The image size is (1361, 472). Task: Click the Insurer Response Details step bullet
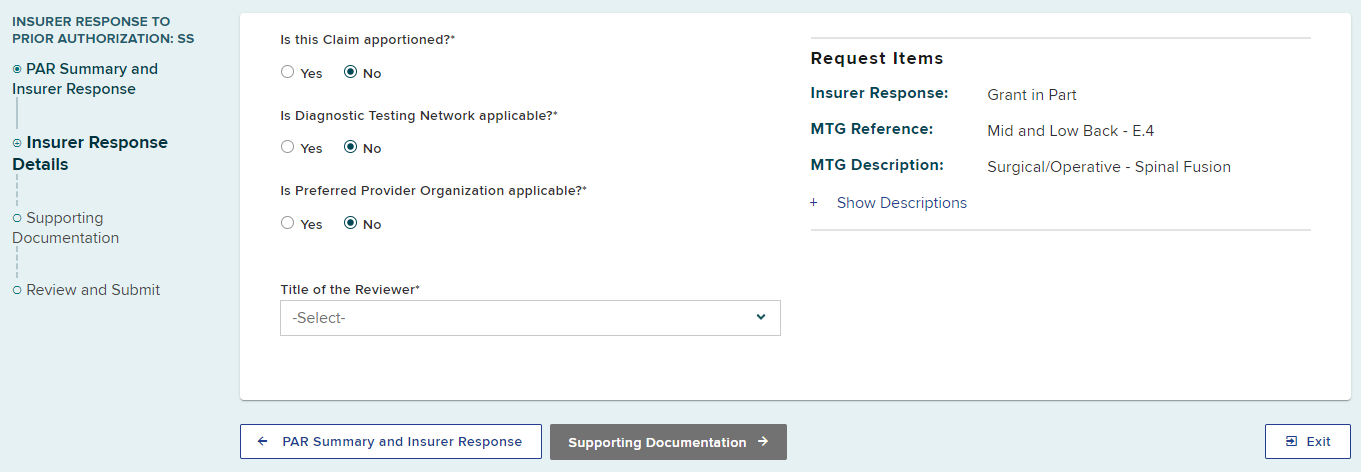[17, 143]
